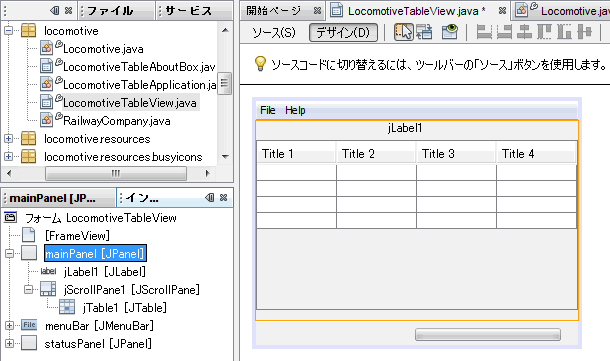The height and width of the screenshot is (361, 610).
Task: Expand the locomotive.resources package
Action: 9,138
